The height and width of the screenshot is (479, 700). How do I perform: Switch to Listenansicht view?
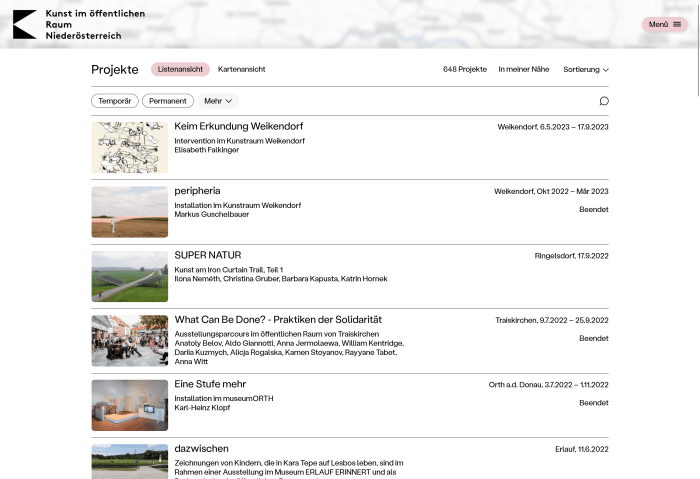pyautogui.click(x=180, y=70)
